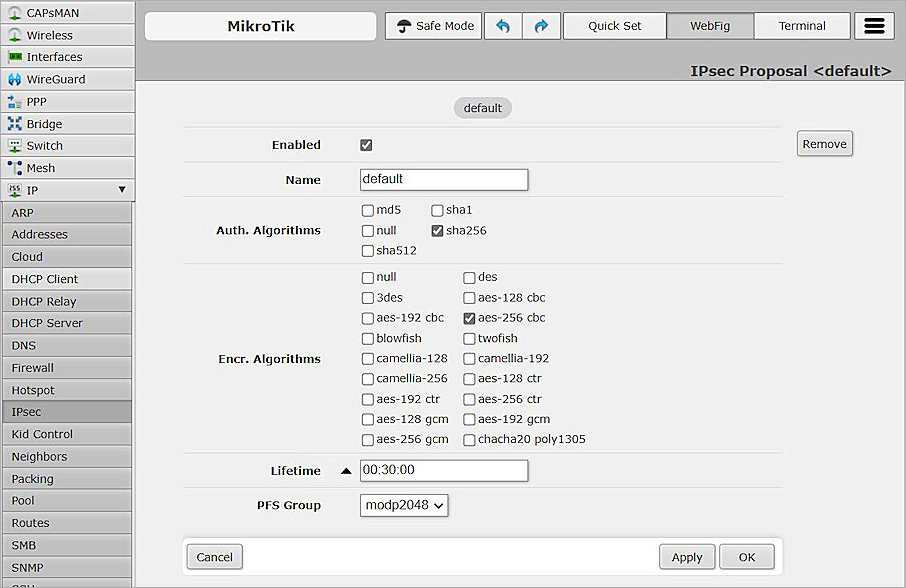This screenshot has width=906, height=588.
Task: Click the Name input field
Action: [443, 179]
